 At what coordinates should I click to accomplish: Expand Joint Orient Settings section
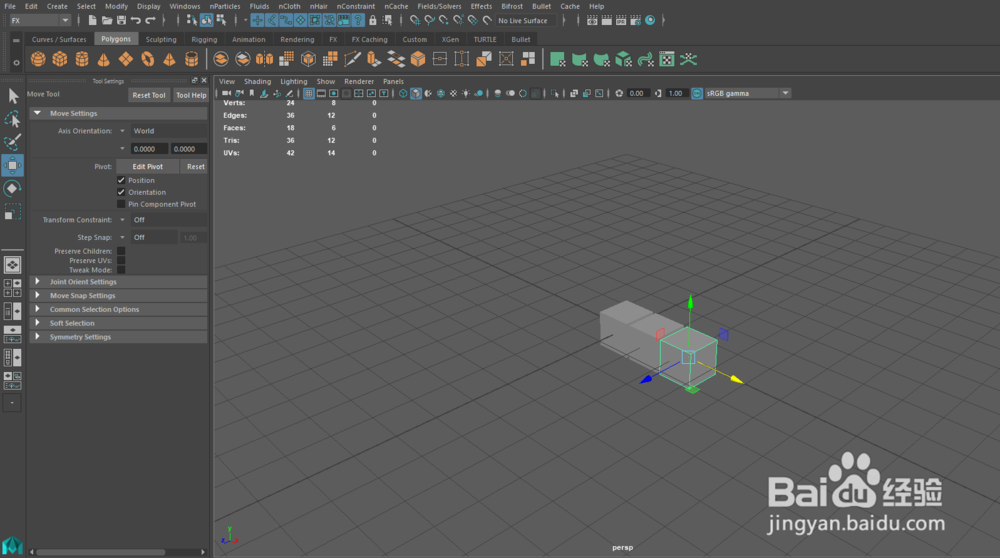119,281
